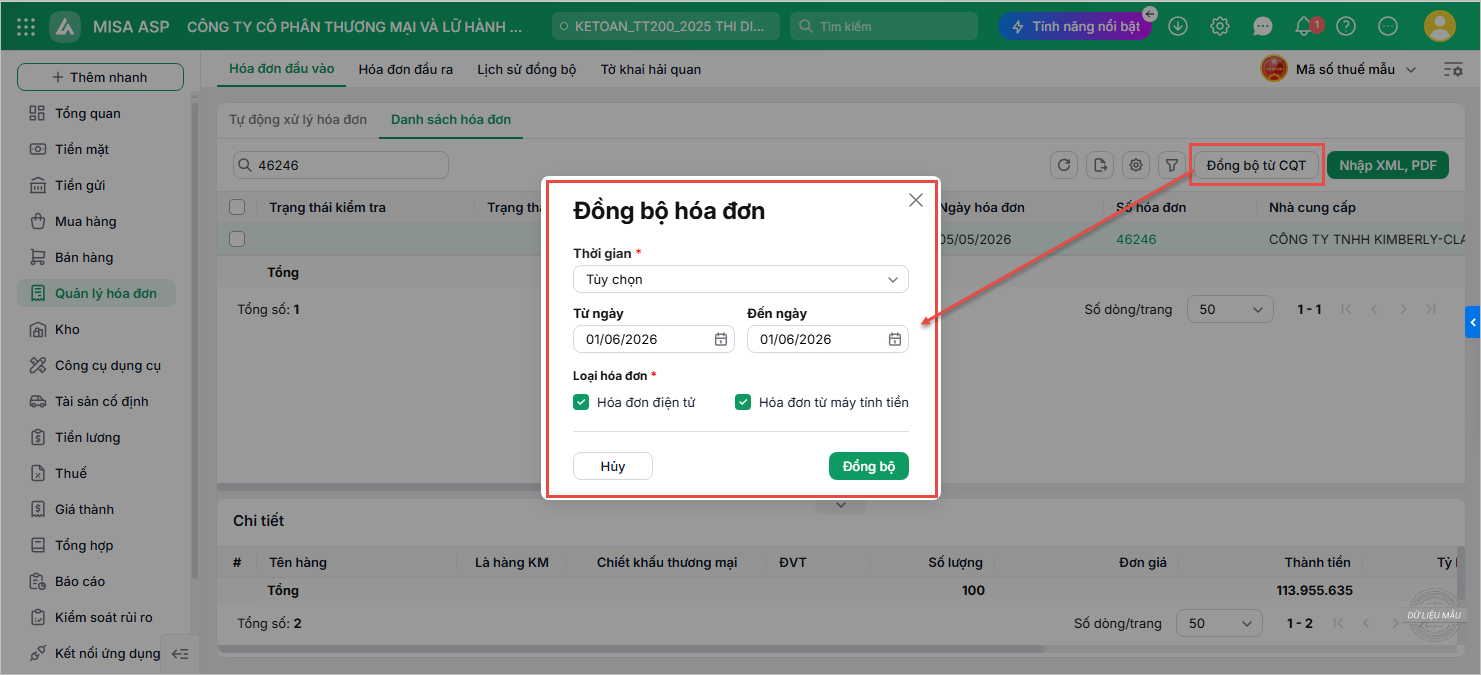Click the Đồng bộ từ CQT button
The width and height of the screenshot is (1481, 675).
(x=1257, y=165)
